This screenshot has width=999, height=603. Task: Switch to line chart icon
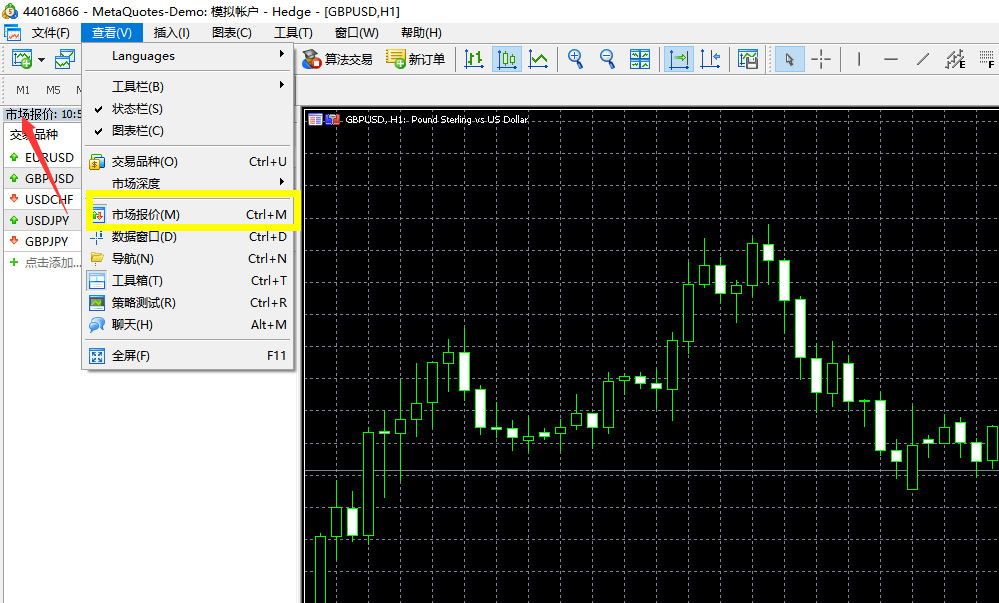point(539,59)
